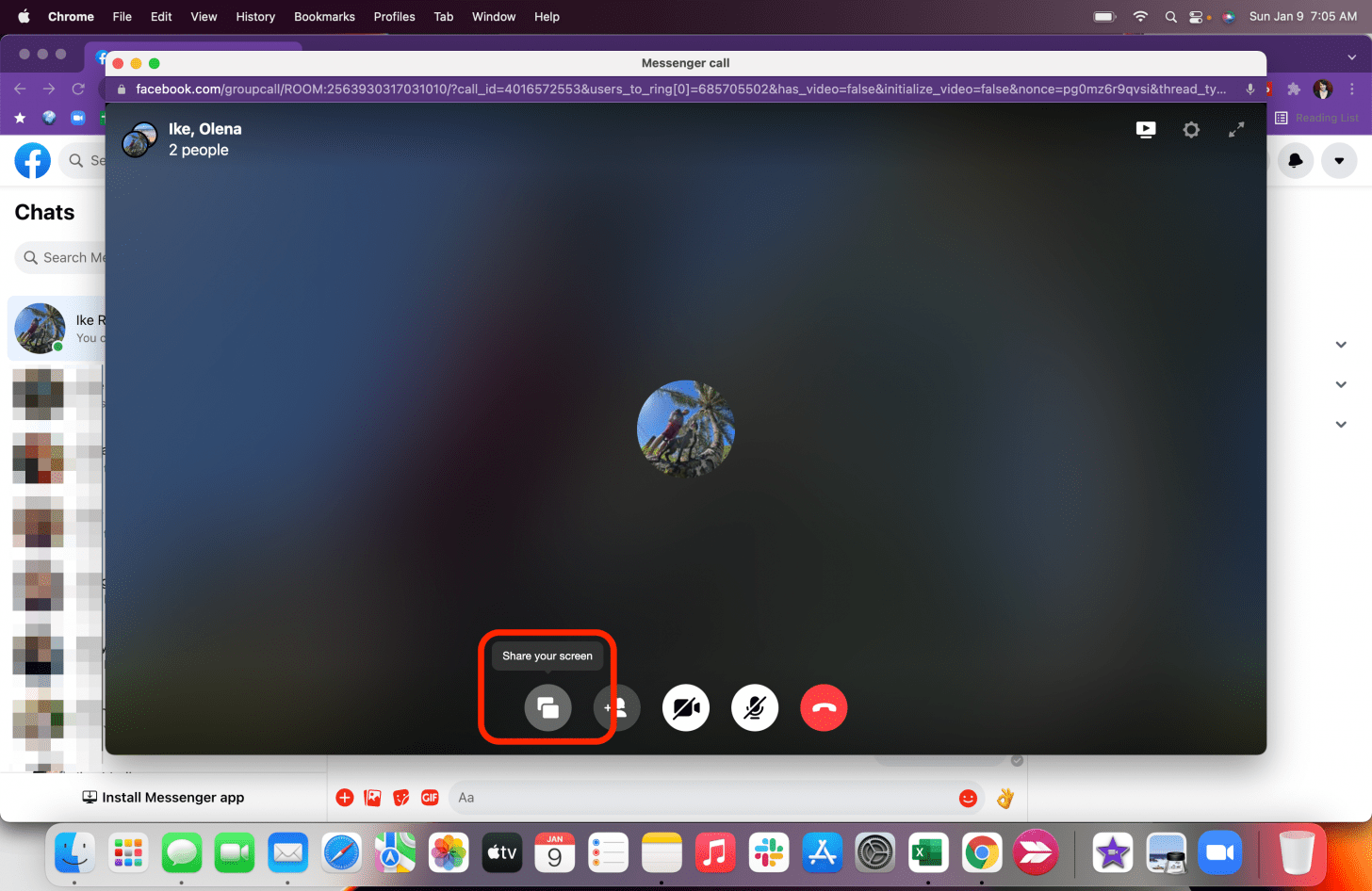
Task: Open the Facebook account dropdown arrow
Action: pos(1339,161)
